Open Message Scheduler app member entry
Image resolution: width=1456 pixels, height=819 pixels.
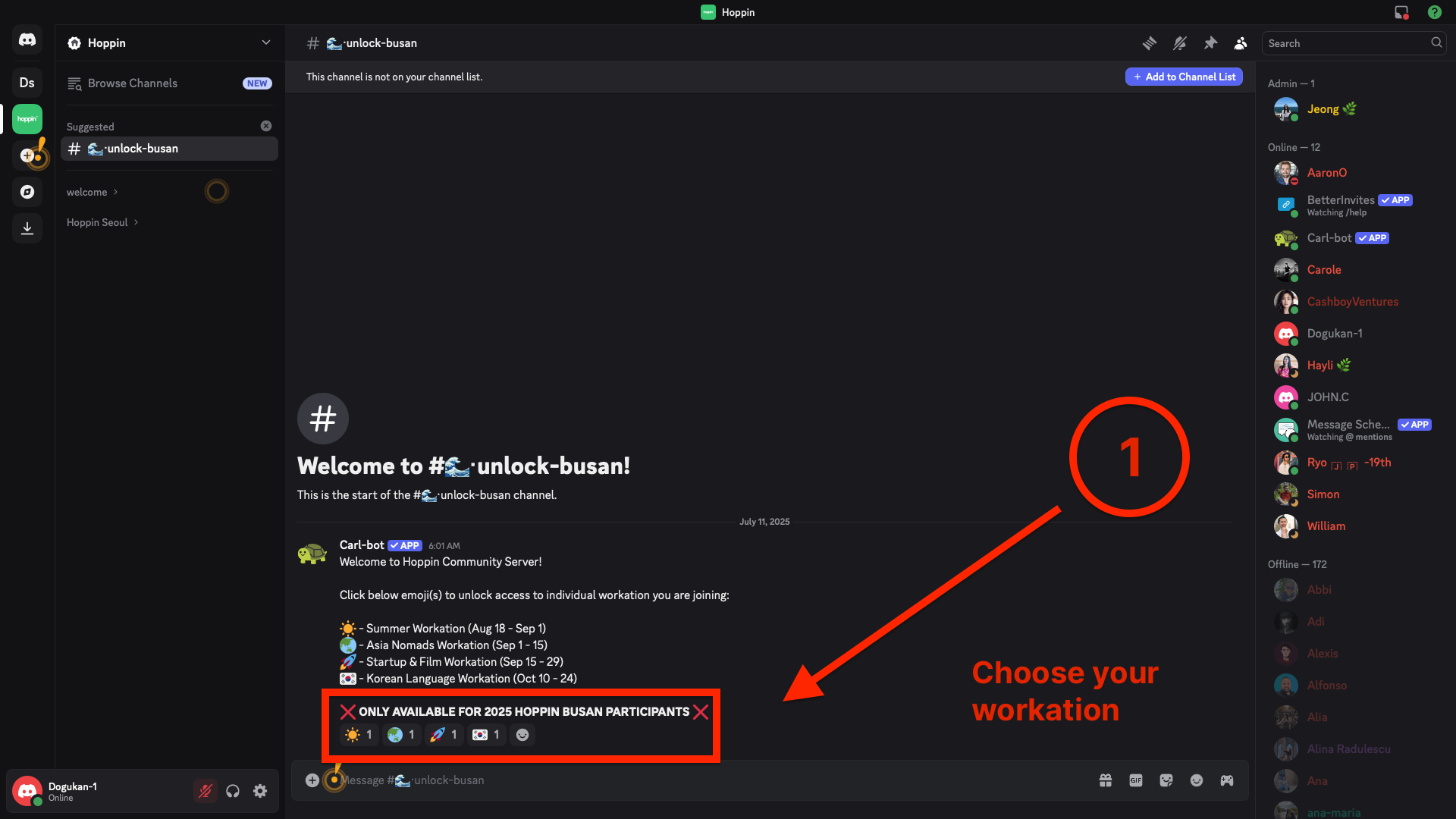[x=1353, y=430]
